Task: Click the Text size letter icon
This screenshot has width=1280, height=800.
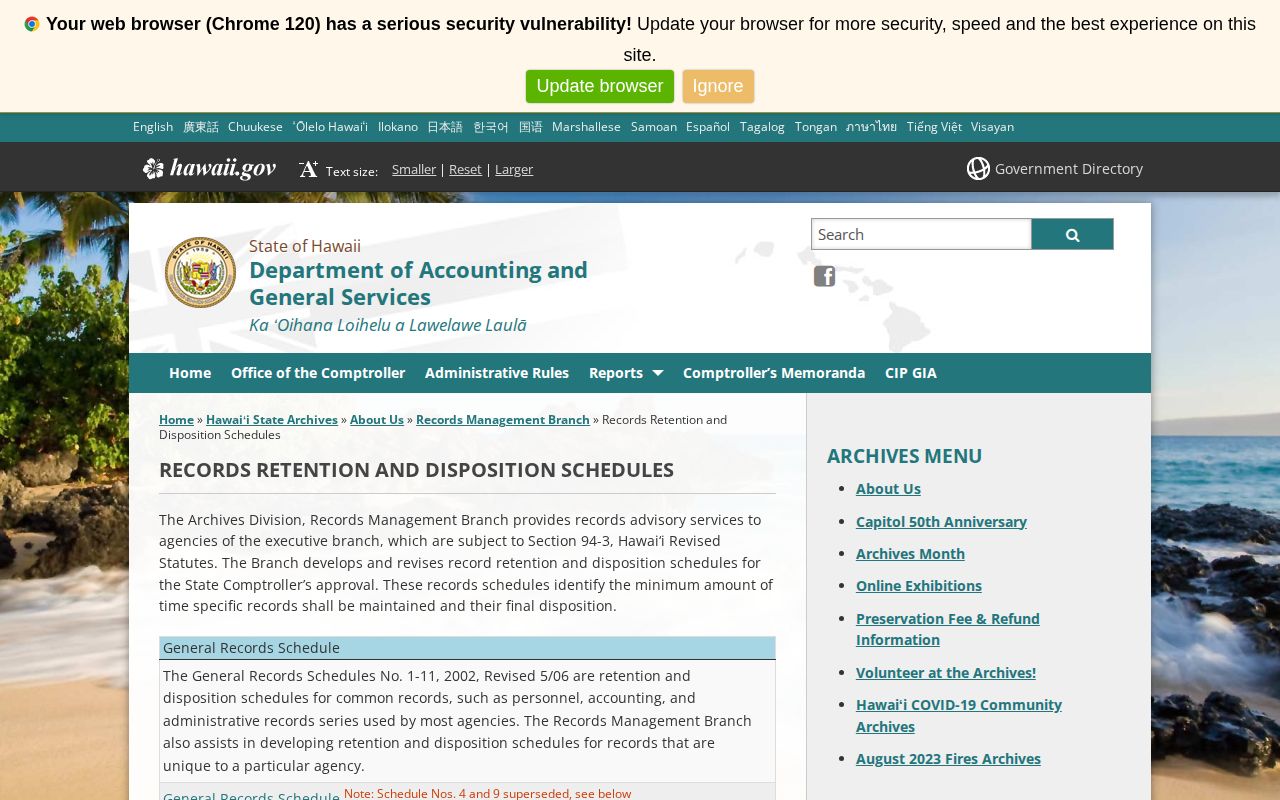Action: pos(308,169)
